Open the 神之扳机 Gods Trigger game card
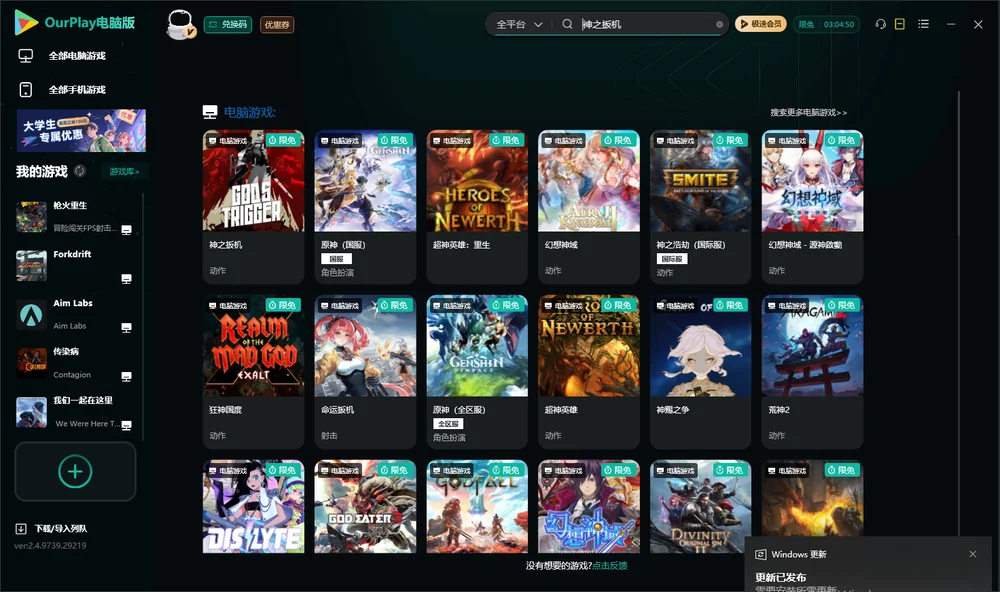1000x592 pixels. pos(253,207)
